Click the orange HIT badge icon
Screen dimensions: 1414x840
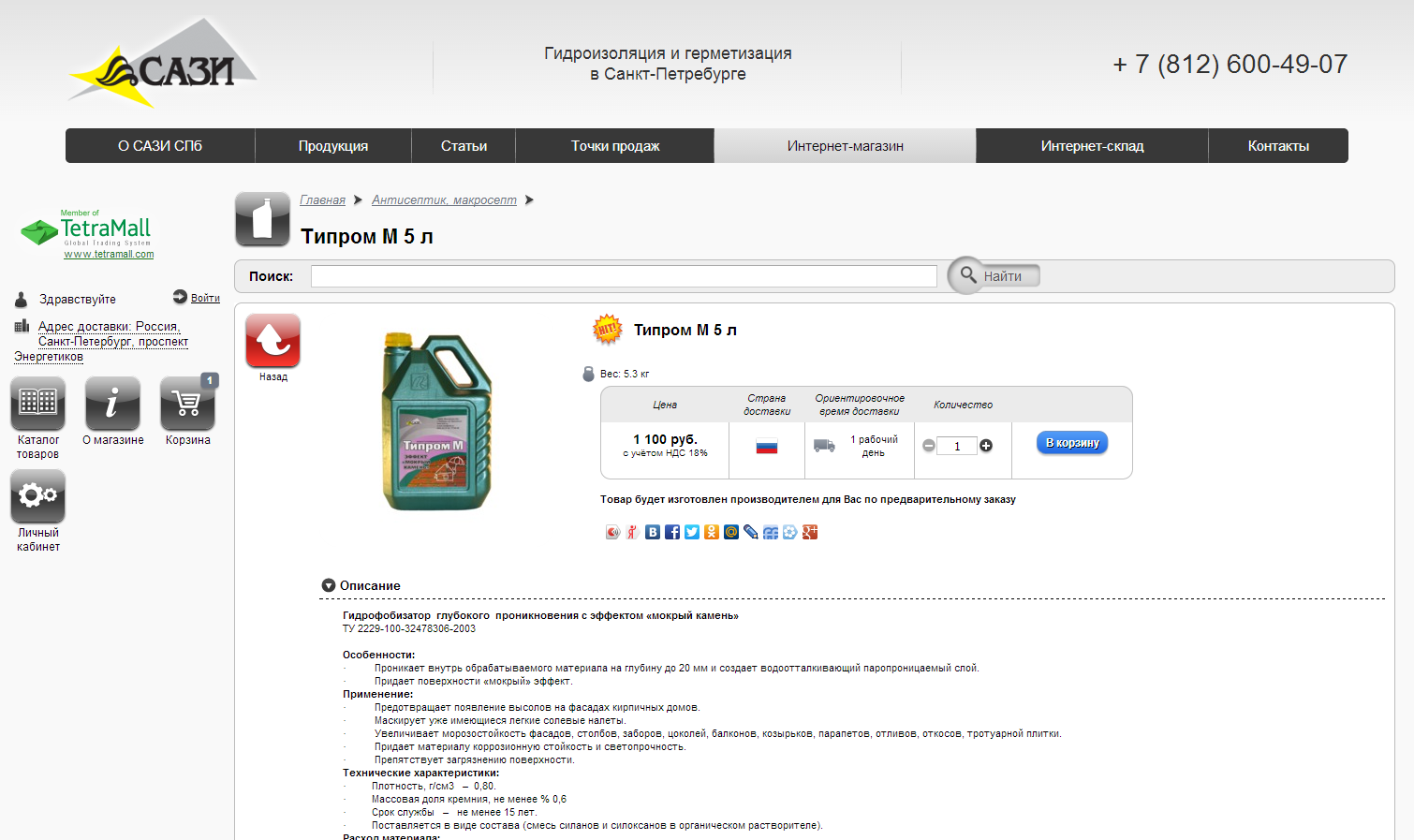pyautogui.click(x=608, y=329)
